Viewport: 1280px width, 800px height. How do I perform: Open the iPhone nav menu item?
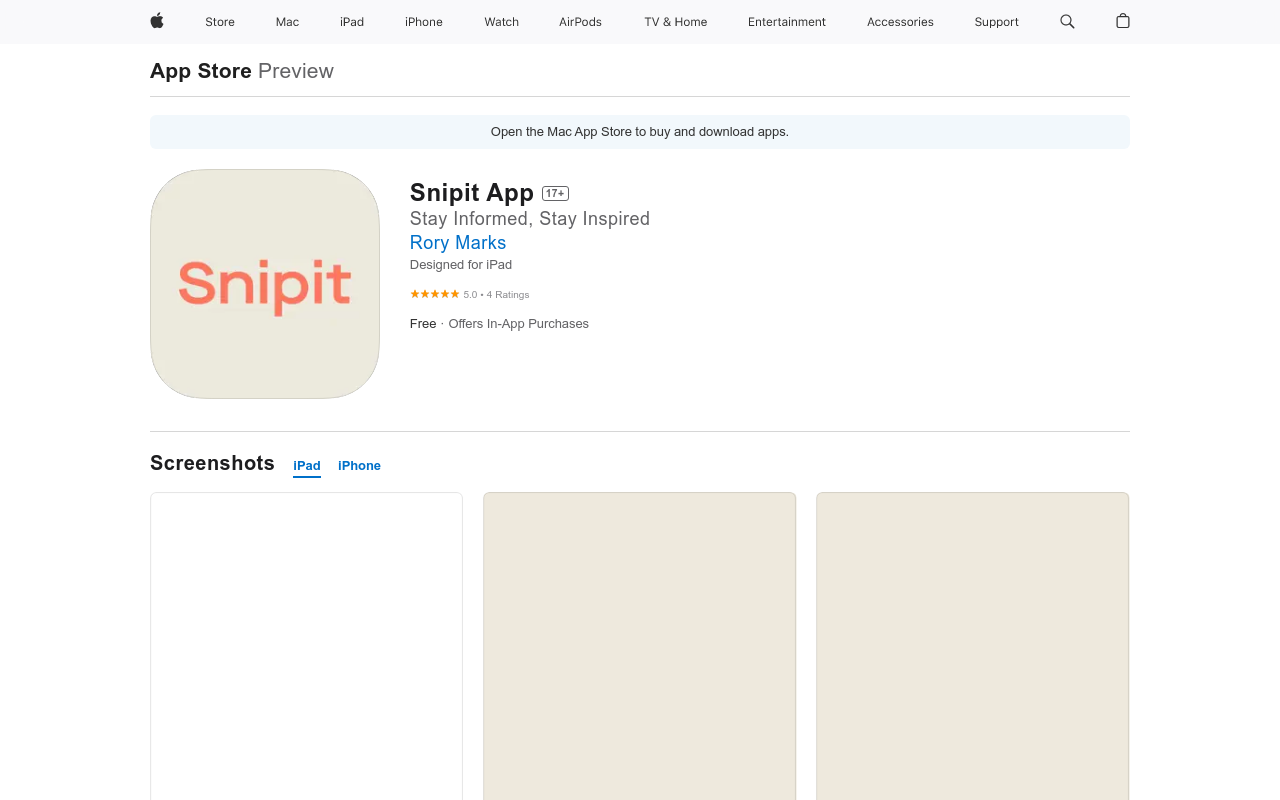click(424, 22)
